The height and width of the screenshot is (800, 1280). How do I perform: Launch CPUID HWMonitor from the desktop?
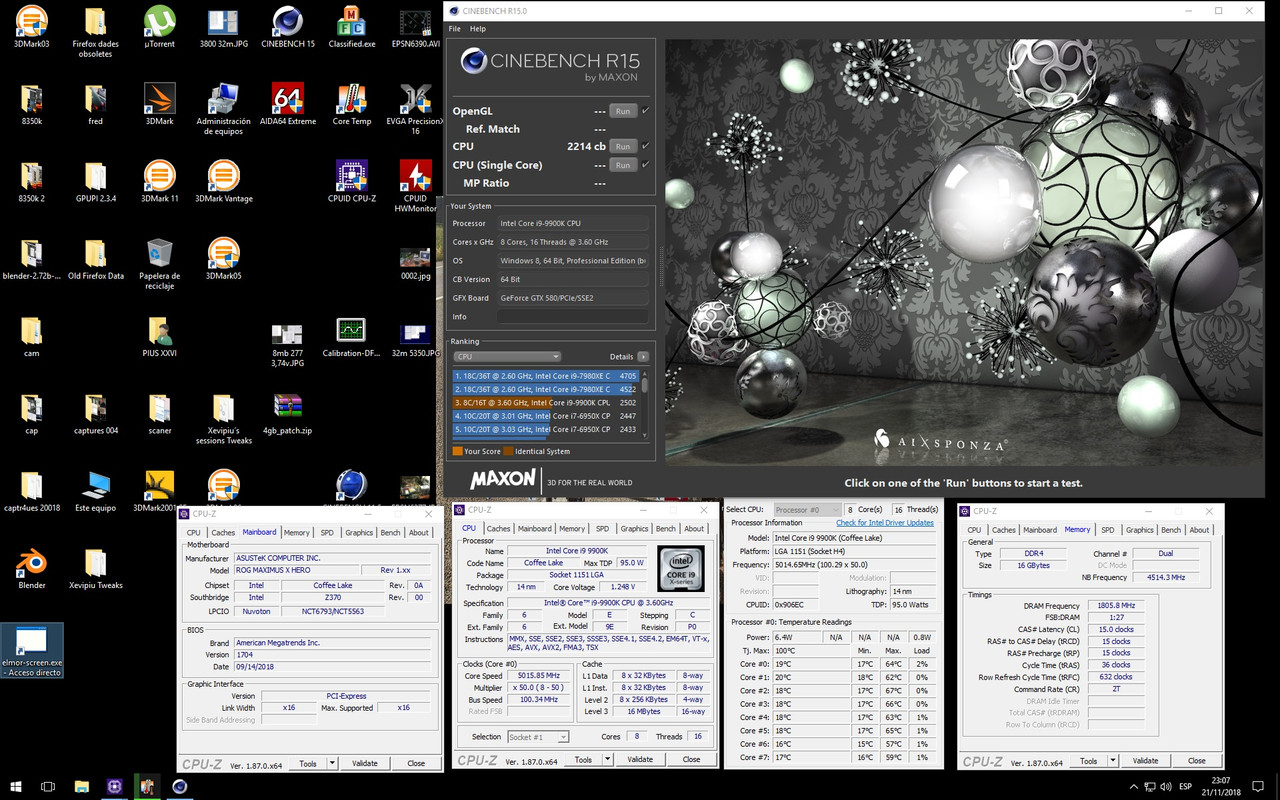point(416,185)
